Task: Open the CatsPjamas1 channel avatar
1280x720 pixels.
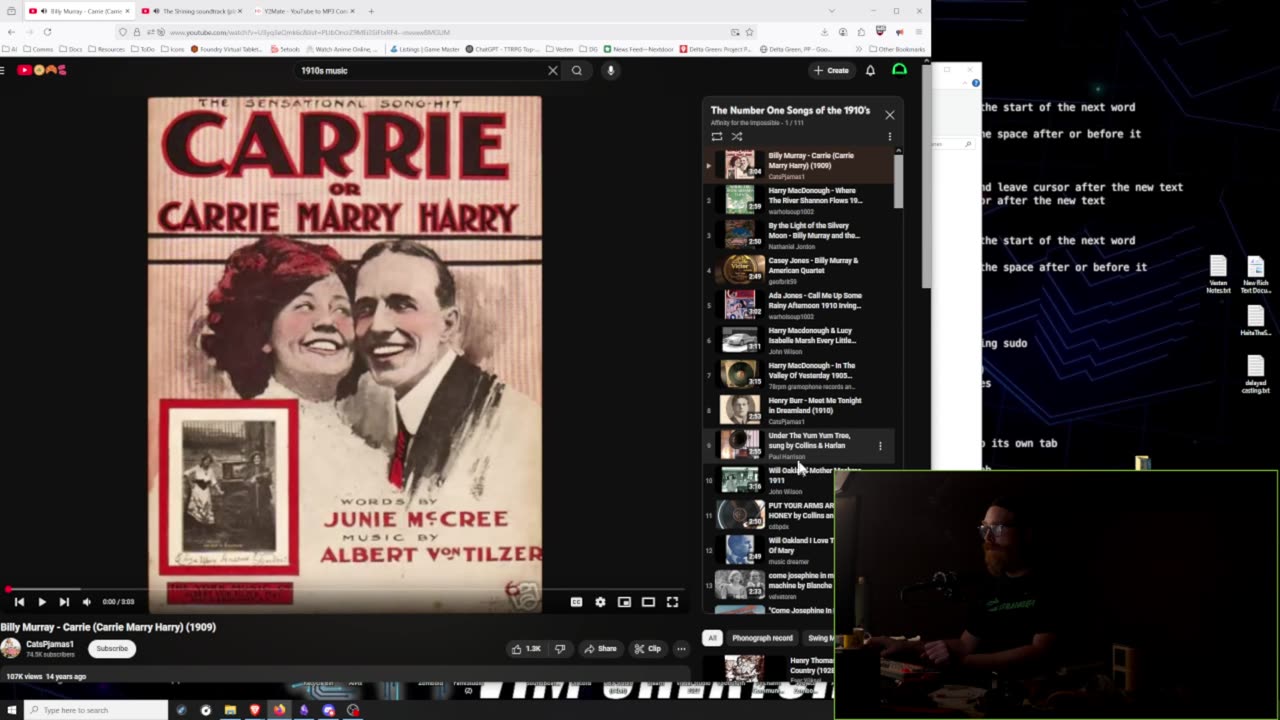Action: pos(10,648)
